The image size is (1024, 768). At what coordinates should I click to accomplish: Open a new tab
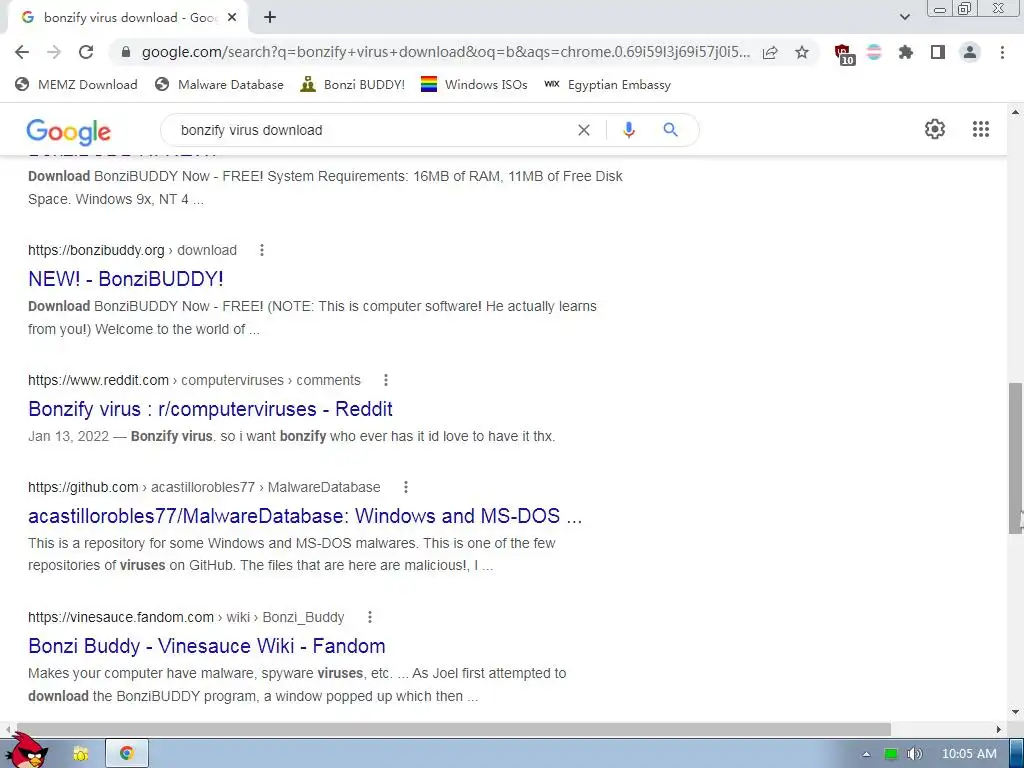270,18
